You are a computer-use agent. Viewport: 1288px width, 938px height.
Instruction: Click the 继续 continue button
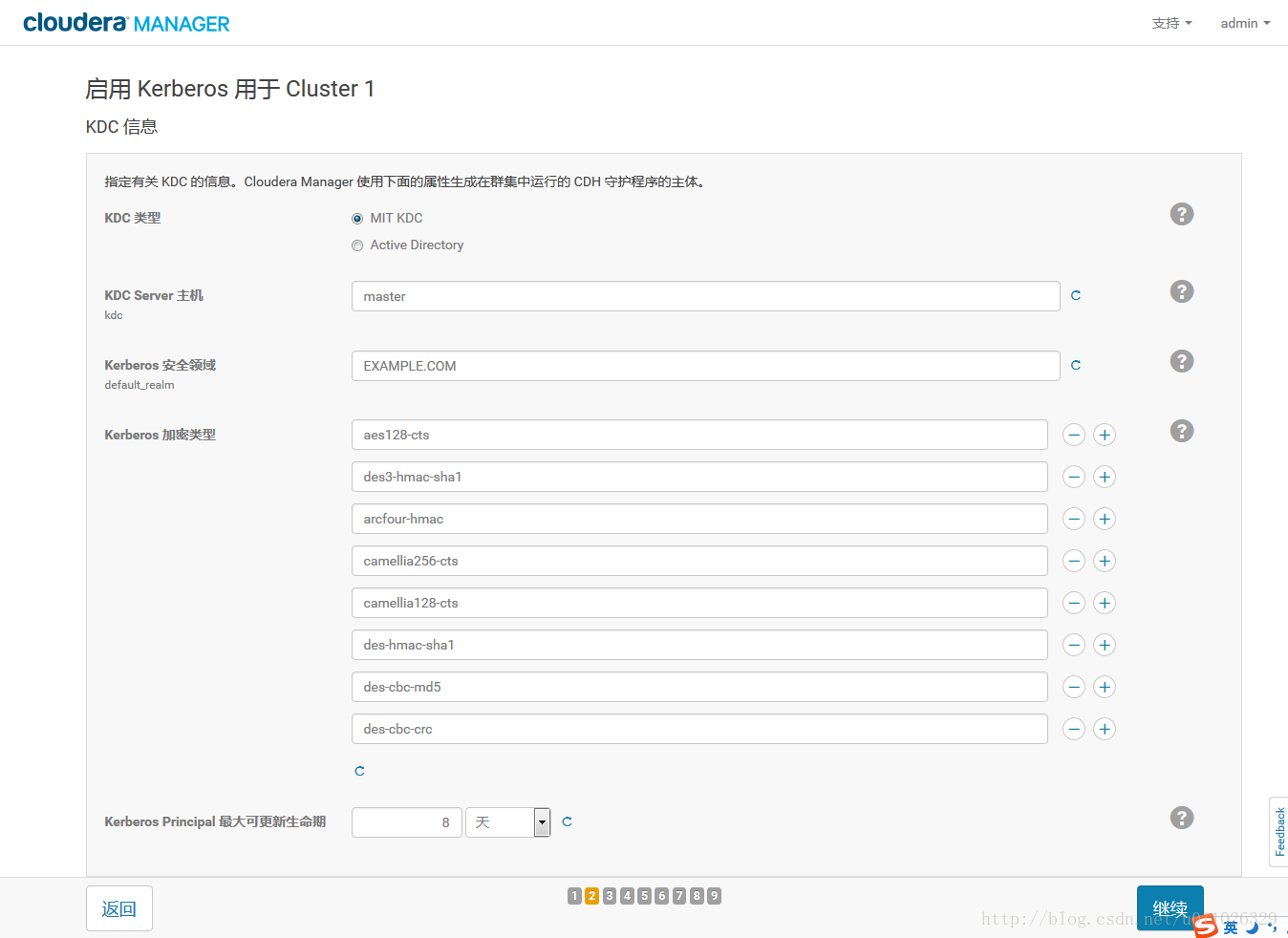(1170, 908)
